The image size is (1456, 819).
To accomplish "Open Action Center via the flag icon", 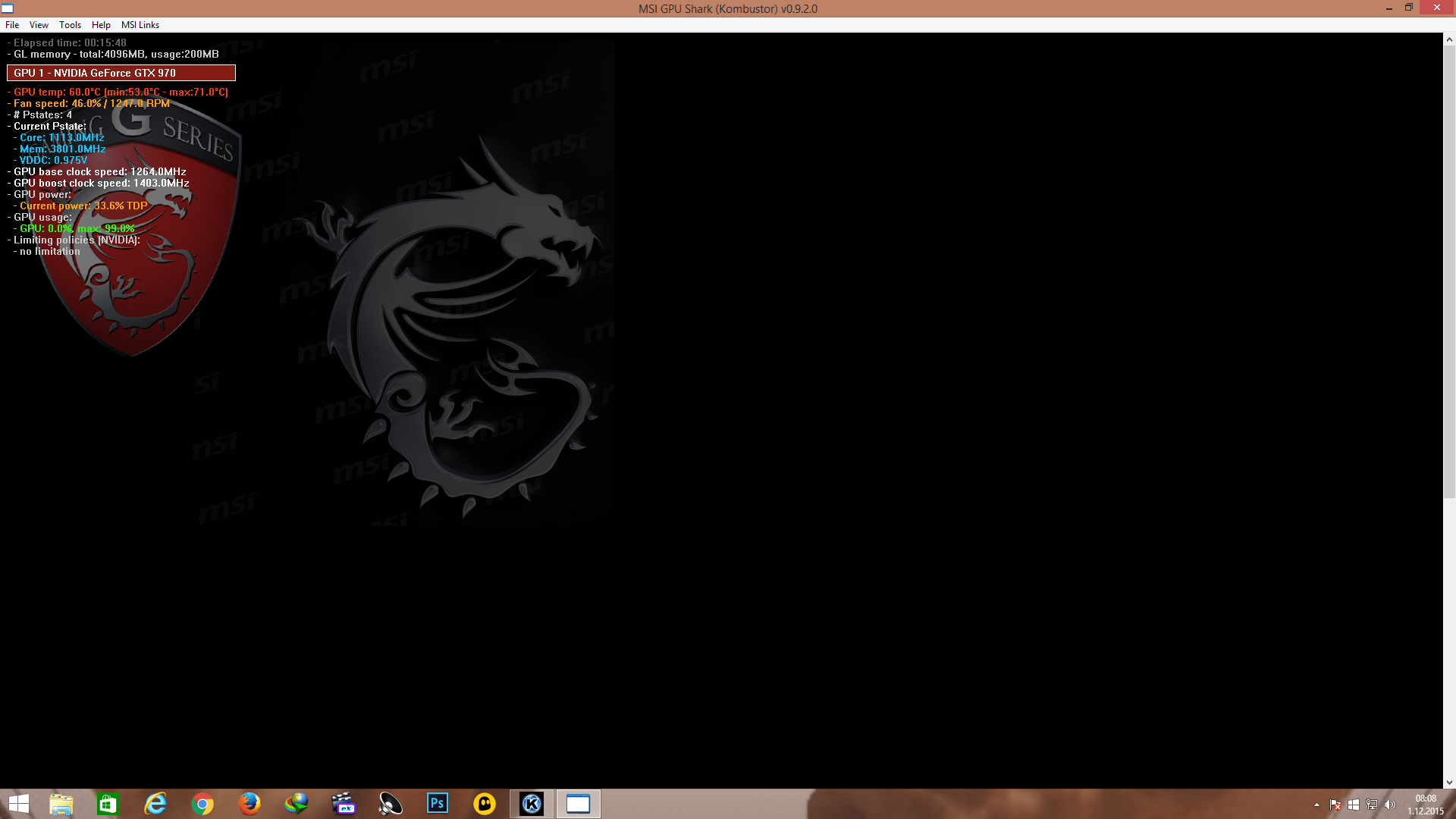I will coord(1335,805).
